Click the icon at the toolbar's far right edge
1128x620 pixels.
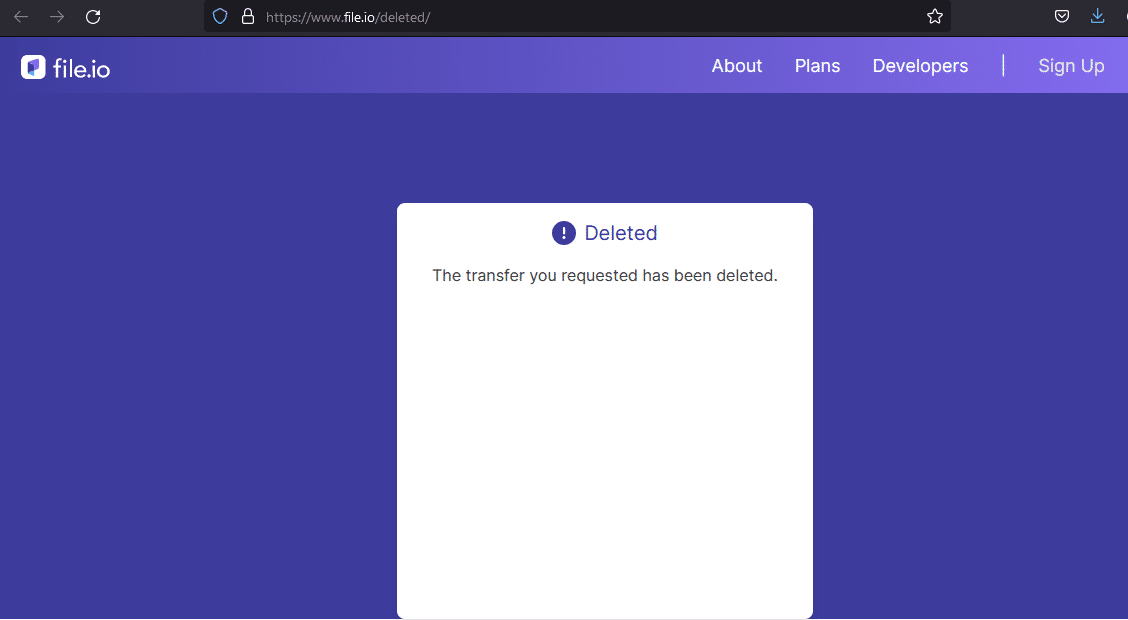(1124, 16)
